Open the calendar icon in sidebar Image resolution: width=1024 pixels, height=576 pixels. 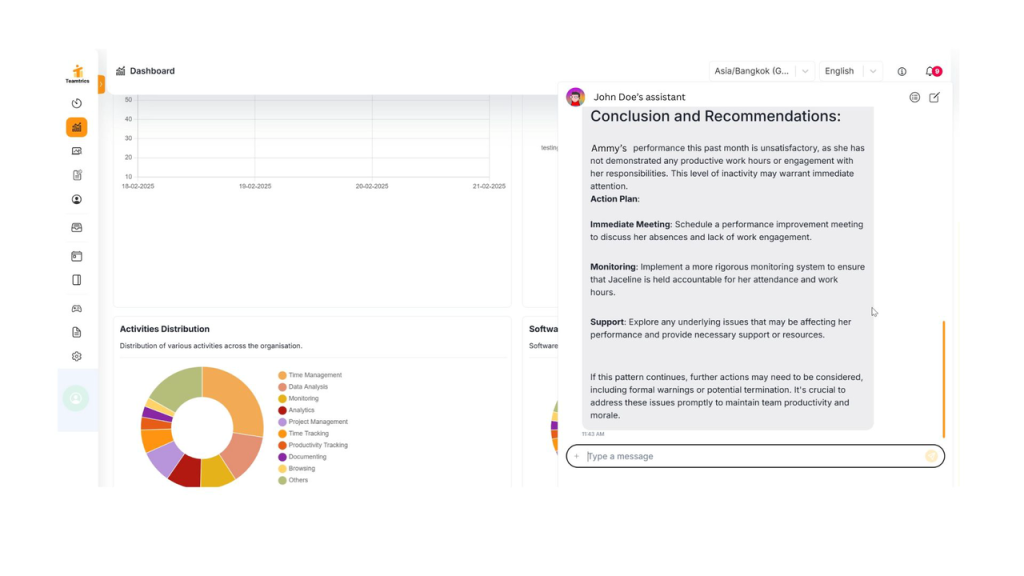tap(76, 255)
